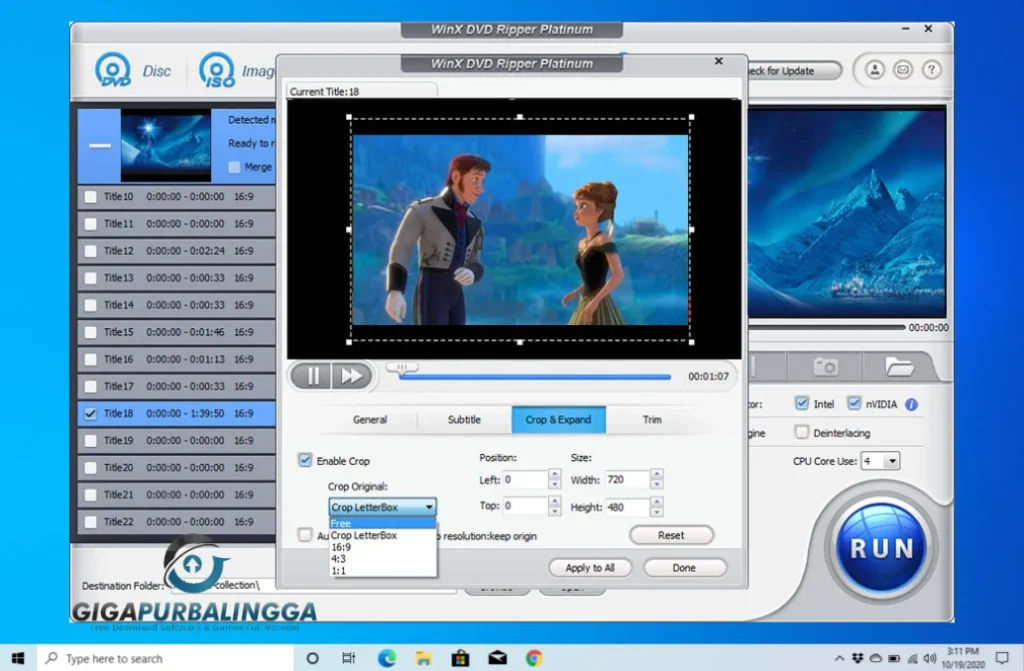Click the snapshot camera icon
This screenshot has width=1024, height=671.
pyautogui.click(x=826, y=366)
